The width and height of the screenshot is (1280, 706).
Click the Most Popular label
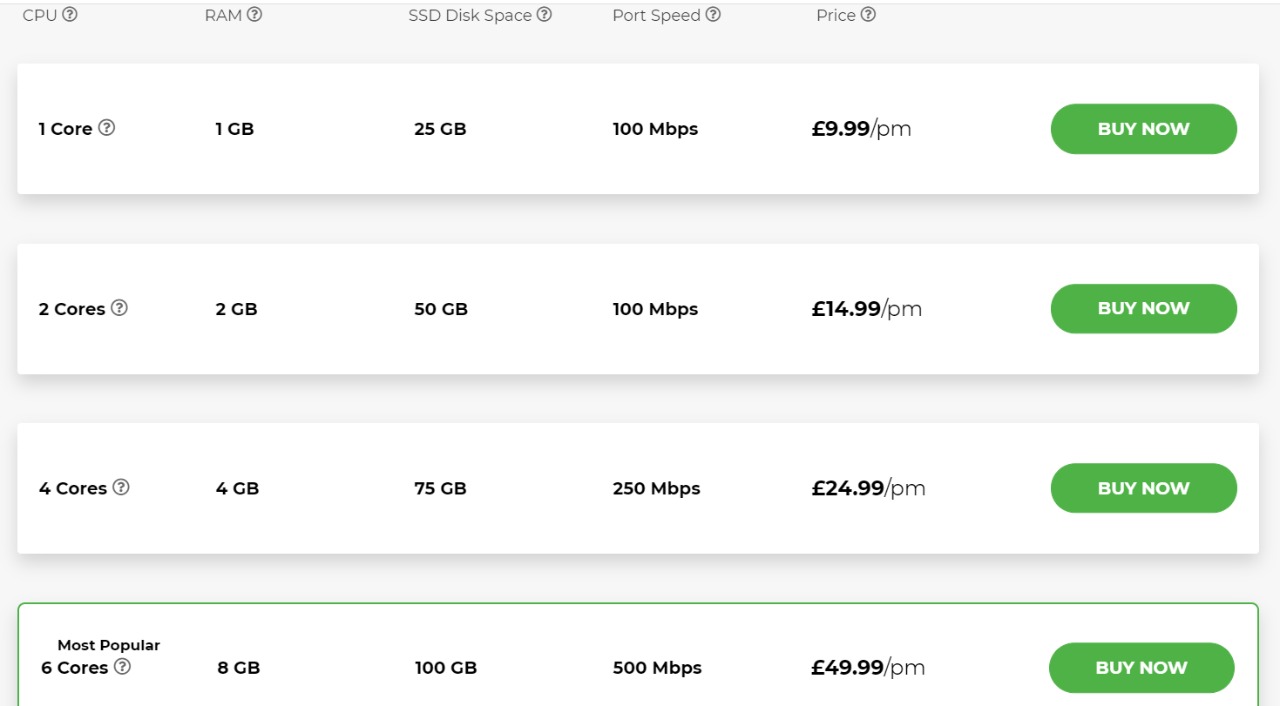point(108,645)
